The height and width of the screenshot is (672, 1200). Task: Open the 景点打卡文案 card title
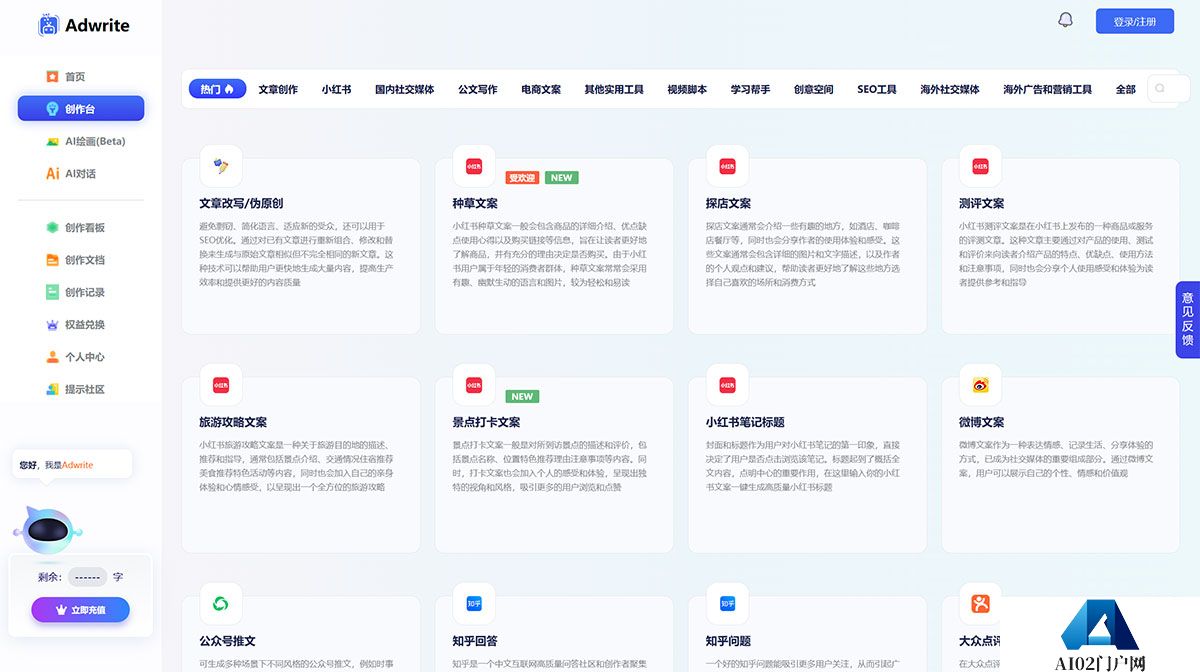pyautogui.click(x=486, y=422)
